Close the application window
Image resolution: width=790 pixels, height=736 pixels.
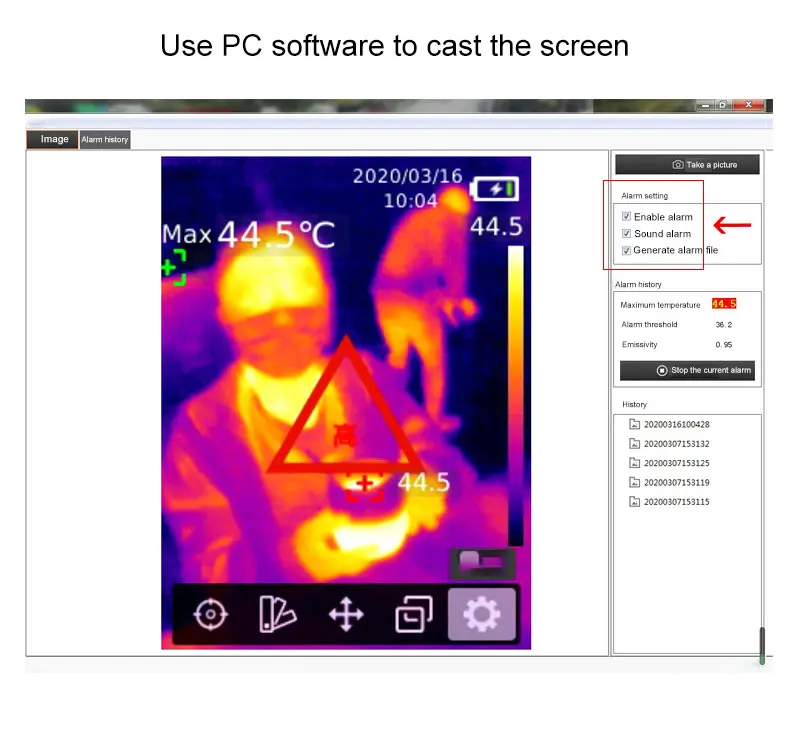click(x=748, y=105)
